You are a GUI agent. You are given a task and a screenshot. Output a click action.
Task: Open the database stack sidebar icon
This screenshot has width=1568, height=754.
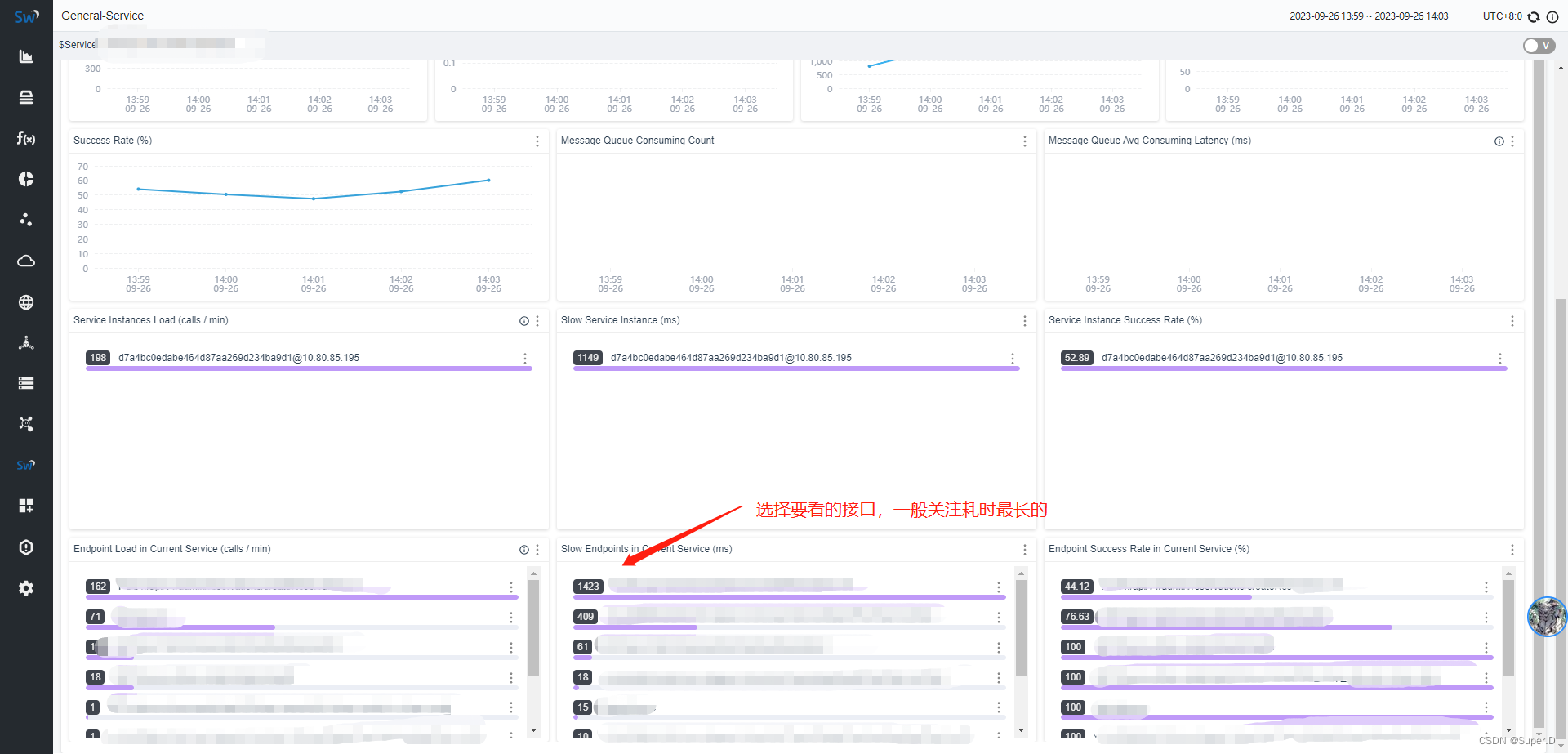[x=26, y=97]
